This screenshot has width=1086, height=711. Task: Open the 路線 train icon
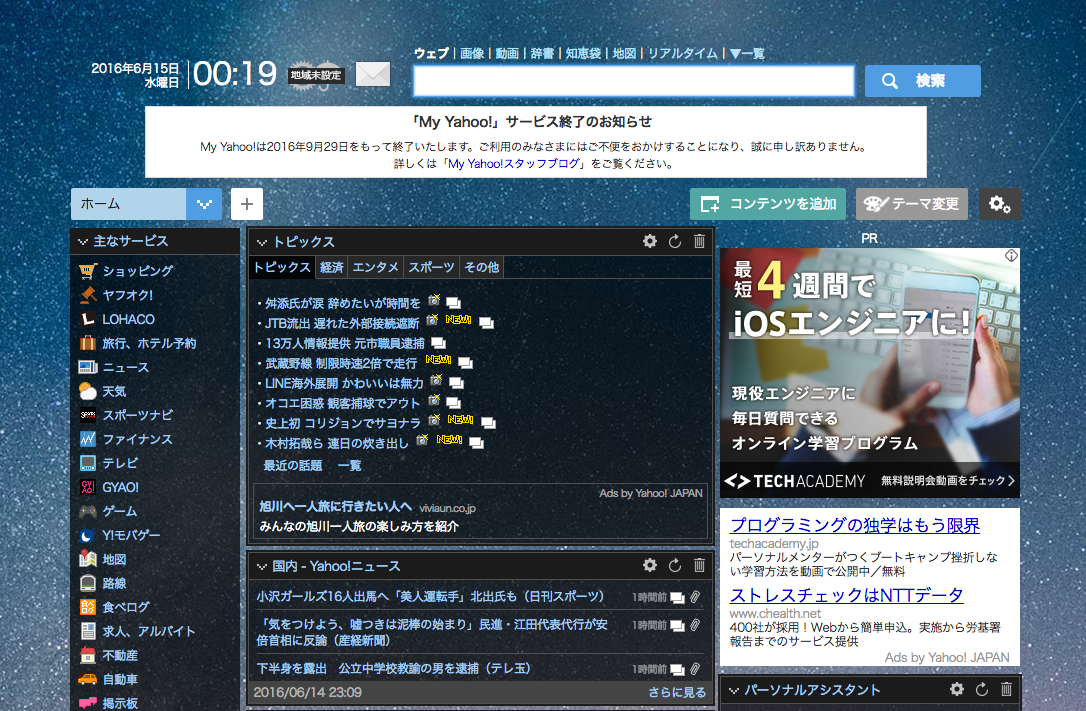click(x=87, y=583)
